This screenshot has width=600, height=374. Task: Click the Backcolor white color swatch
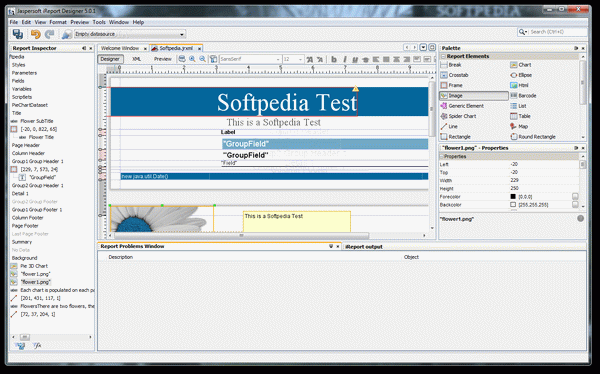[513, 205]
